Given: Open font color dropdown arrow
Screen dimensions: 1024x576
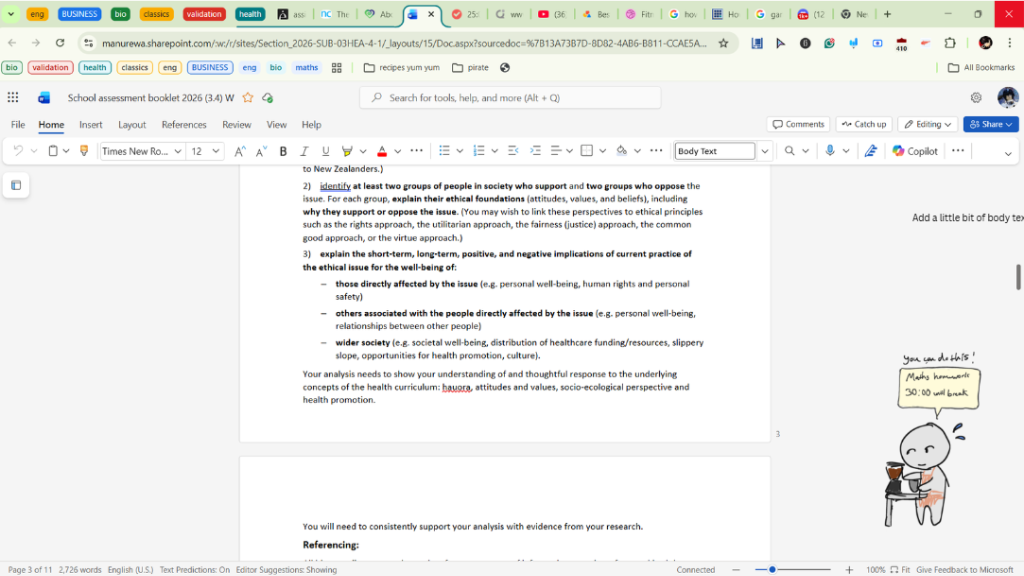Looking at the screenshot, I should (397, 151).
